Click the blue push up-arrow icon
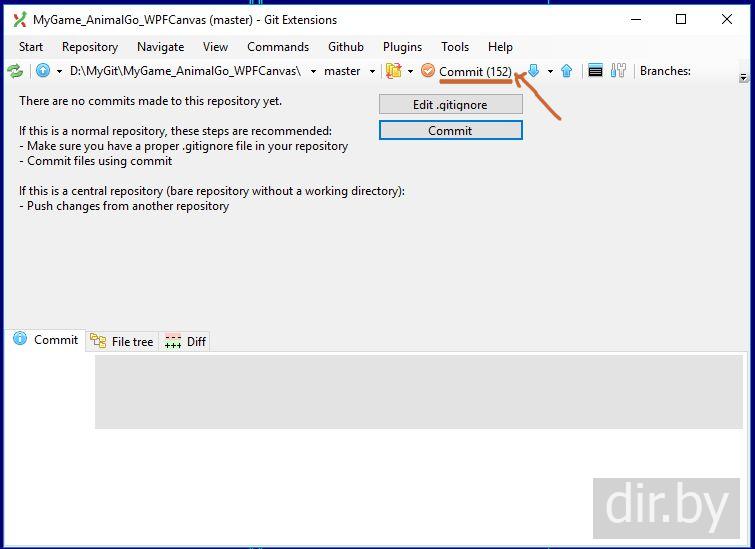This screenshot has width=755, height=549. point(567,71)
